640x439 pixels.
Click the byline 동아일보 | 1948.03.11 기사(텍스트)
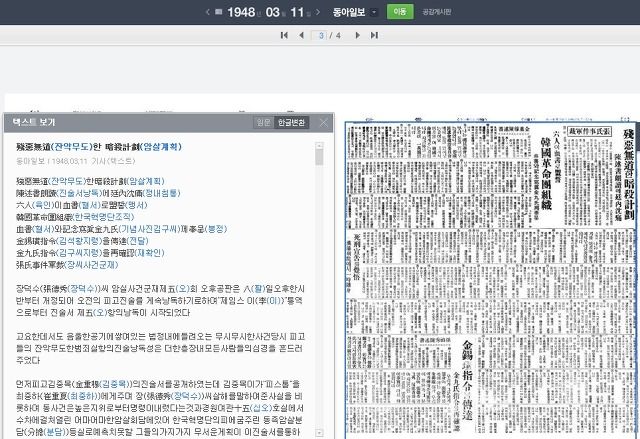coord(76,161)
